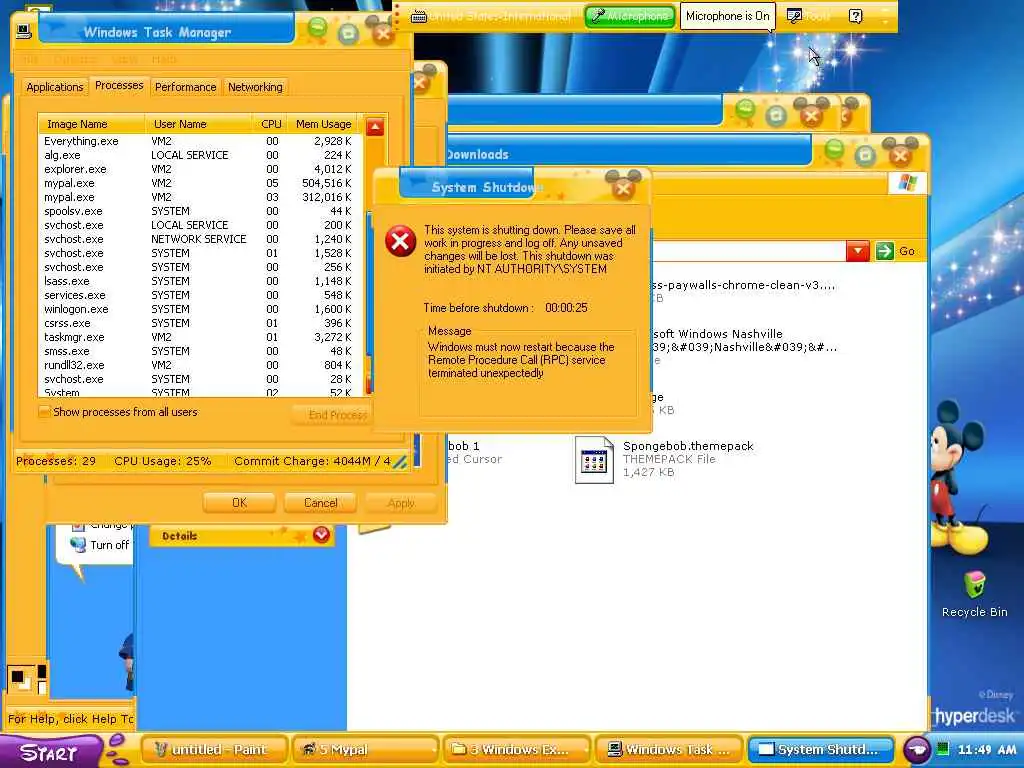
Task: Select mypal.exe using 504,516 K
Action: pos(199,183)
